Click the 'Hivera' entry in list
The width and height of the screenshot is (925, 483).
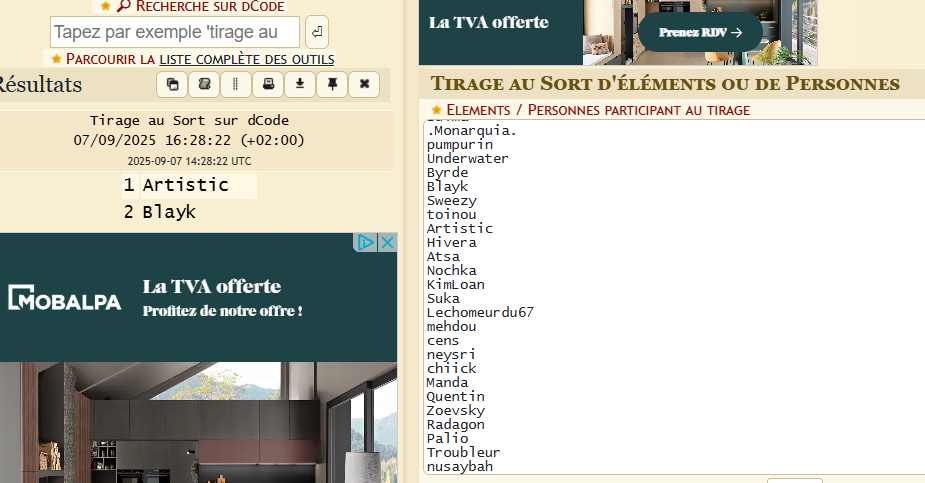pyautogui.click(x=451, y=243)
